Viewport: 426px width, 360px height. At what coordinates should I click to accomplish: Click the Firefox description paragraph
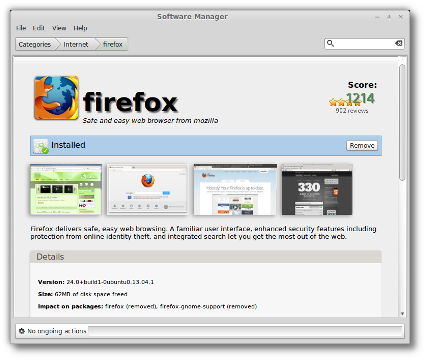[x=203, y=233]
